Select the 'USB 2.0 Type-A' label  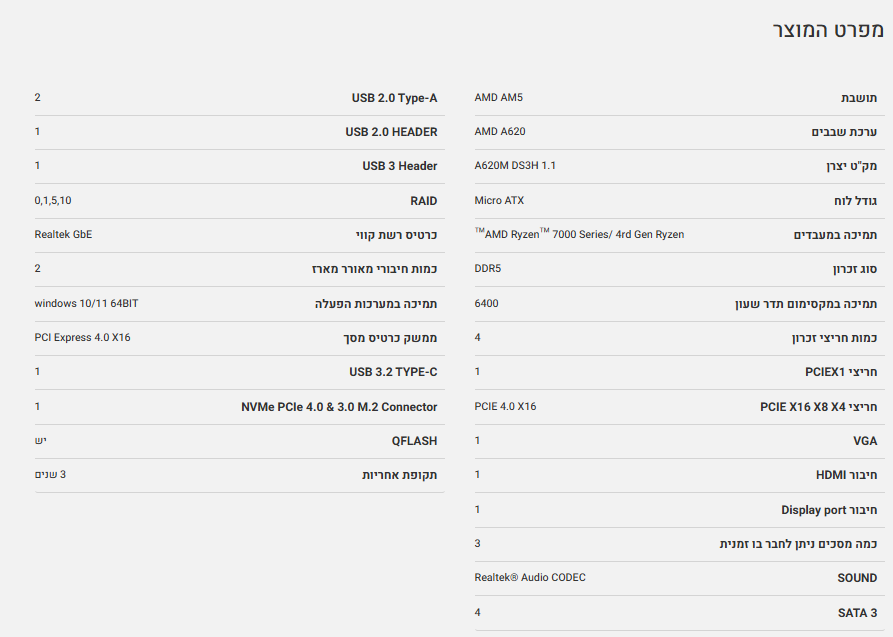pos(394,98)
